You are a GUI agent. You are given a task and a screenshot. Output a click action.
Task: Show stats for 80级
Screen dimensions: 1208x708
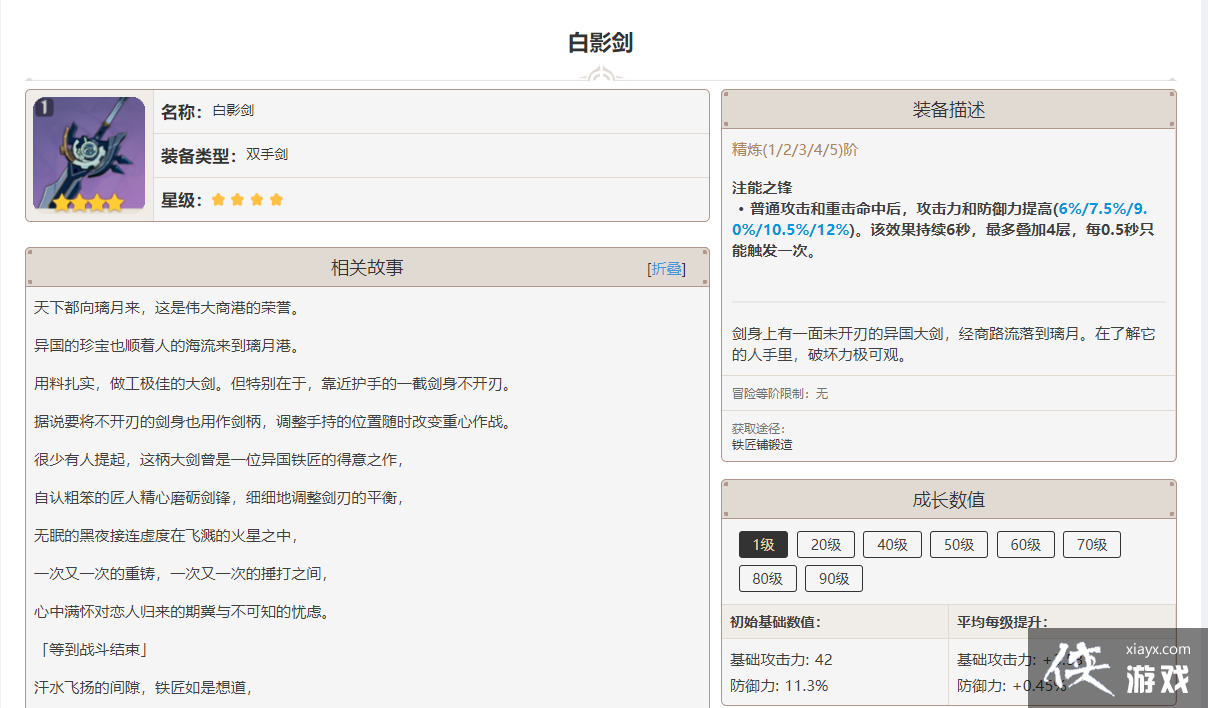[x=767, y=579]
